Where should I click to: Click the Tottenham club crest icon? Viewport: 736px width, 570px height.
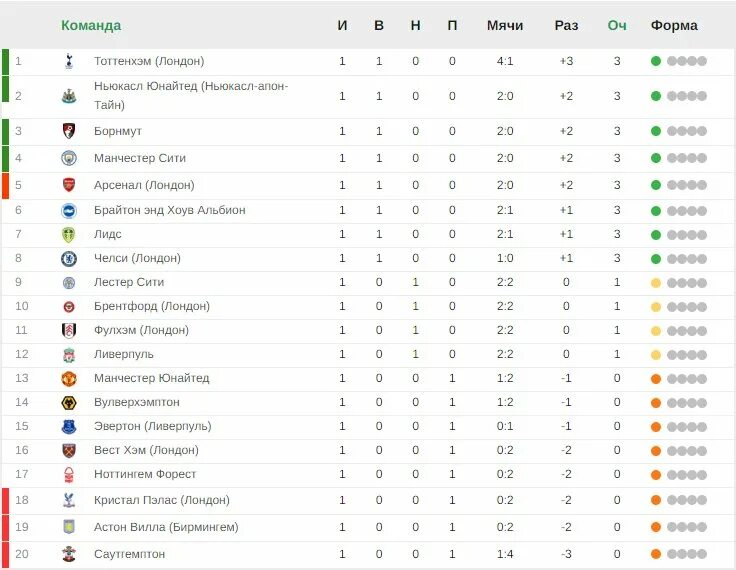[x=69, y=61]
